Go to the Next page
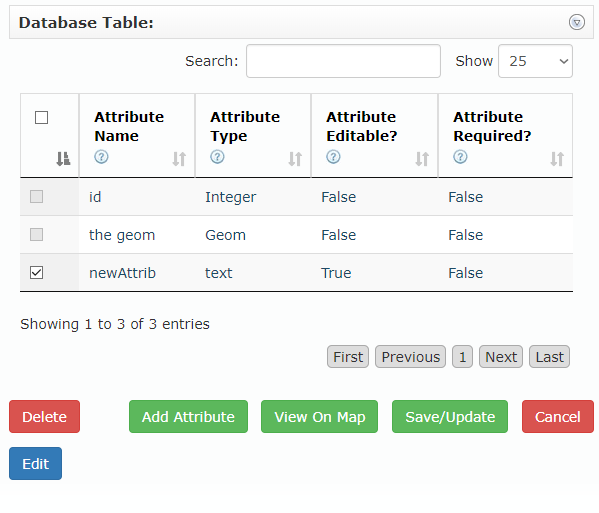The width and height of the screenshot is (599, 513). (x=501, y=357)
